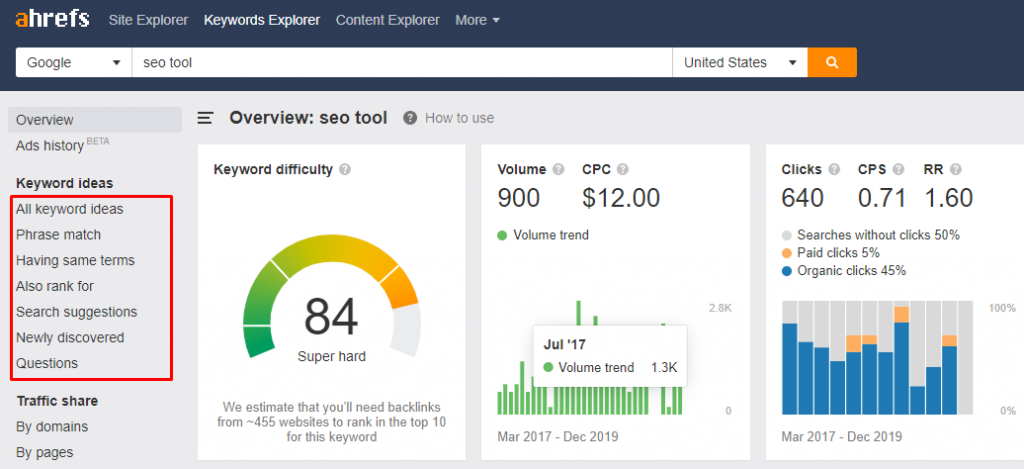Screen dimensions: 1024x469
Task: Click the How to use help icon
Action: coord(410,118)
